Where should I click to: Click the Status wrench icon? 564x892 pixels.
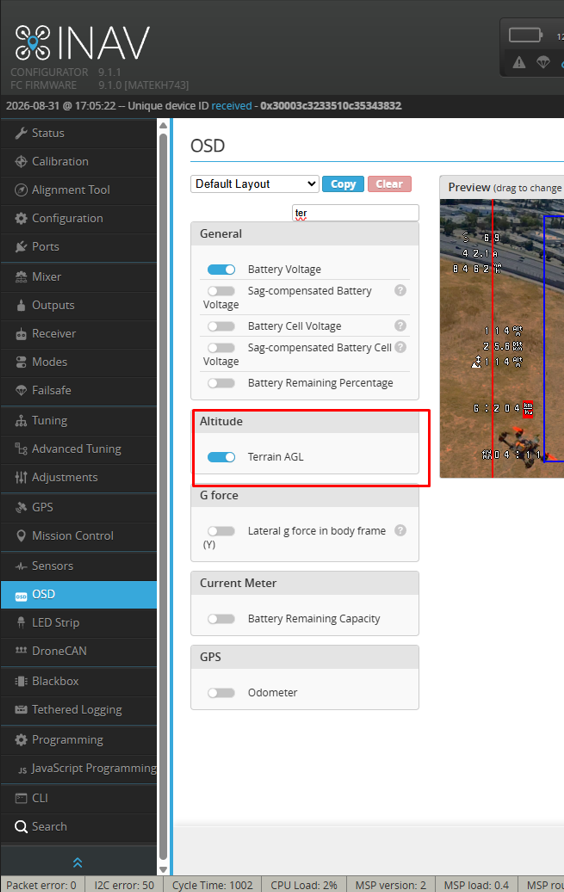point(21,133)
